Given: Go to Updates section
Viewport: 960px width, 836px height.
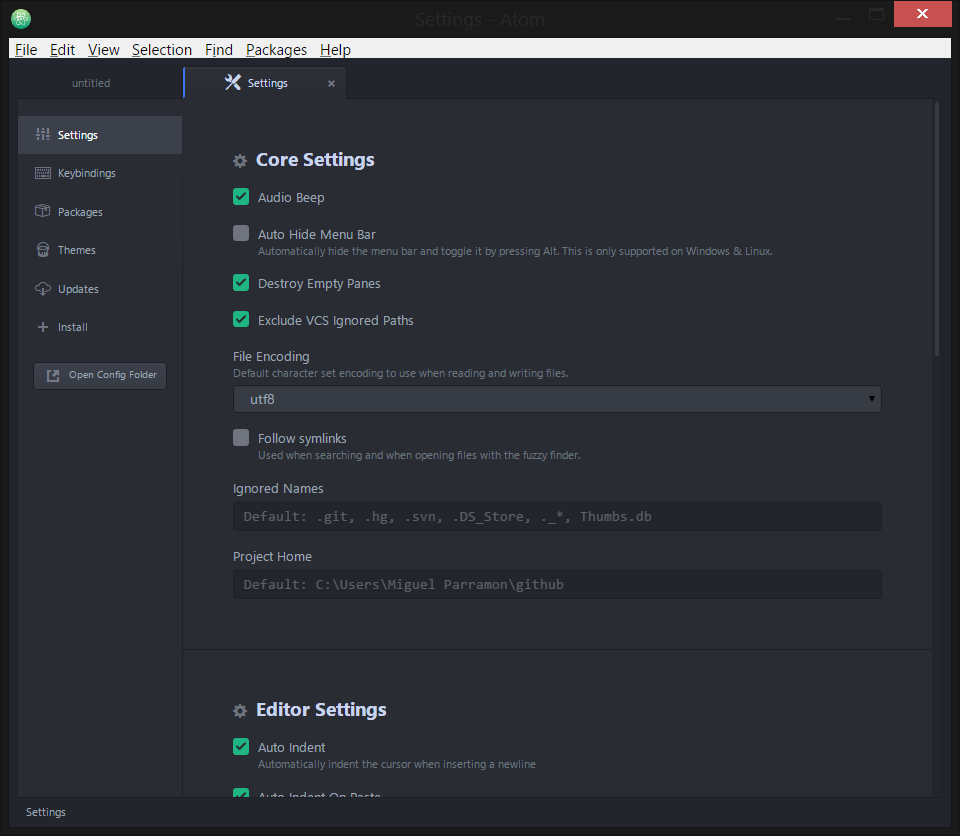Looking at the screenshot, I should coord(100,289).
